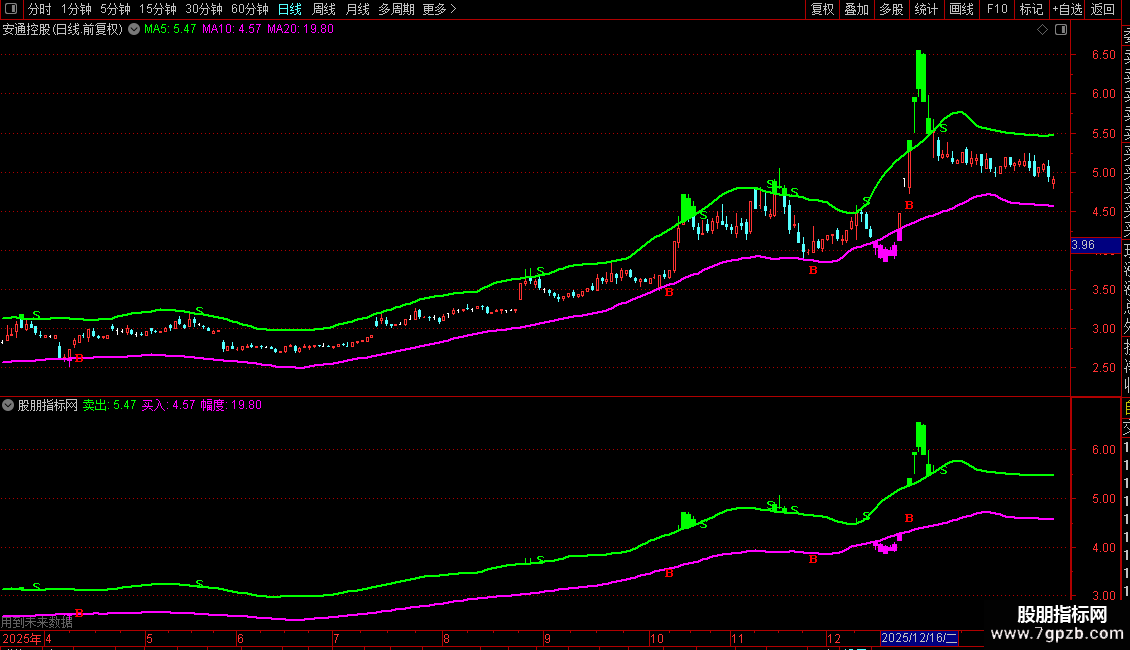Click the diamond icon above price axis

1042,30
